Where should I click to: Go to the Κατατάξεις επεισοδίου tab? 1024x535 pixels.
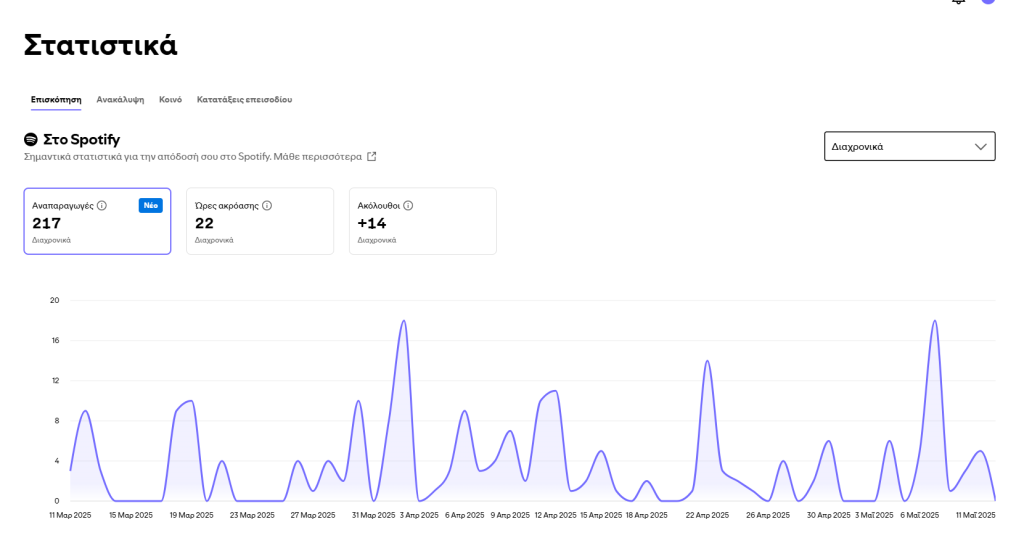tap(244, 100)
